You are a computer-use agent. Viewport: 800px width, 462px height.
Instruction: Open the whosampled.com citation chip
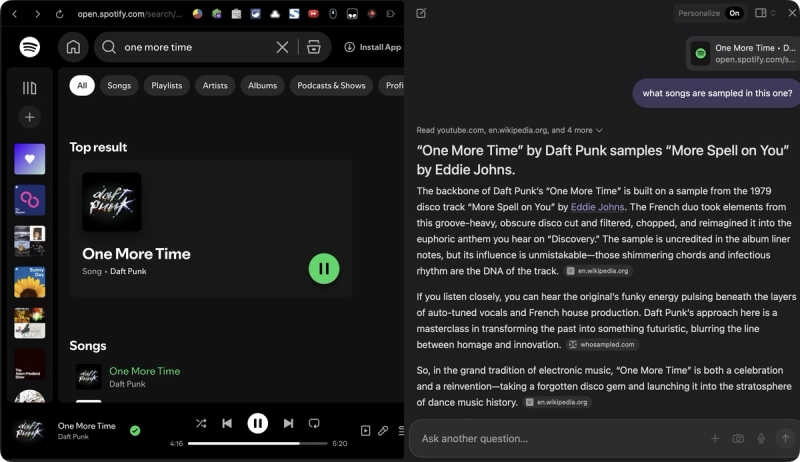(602, 345)
